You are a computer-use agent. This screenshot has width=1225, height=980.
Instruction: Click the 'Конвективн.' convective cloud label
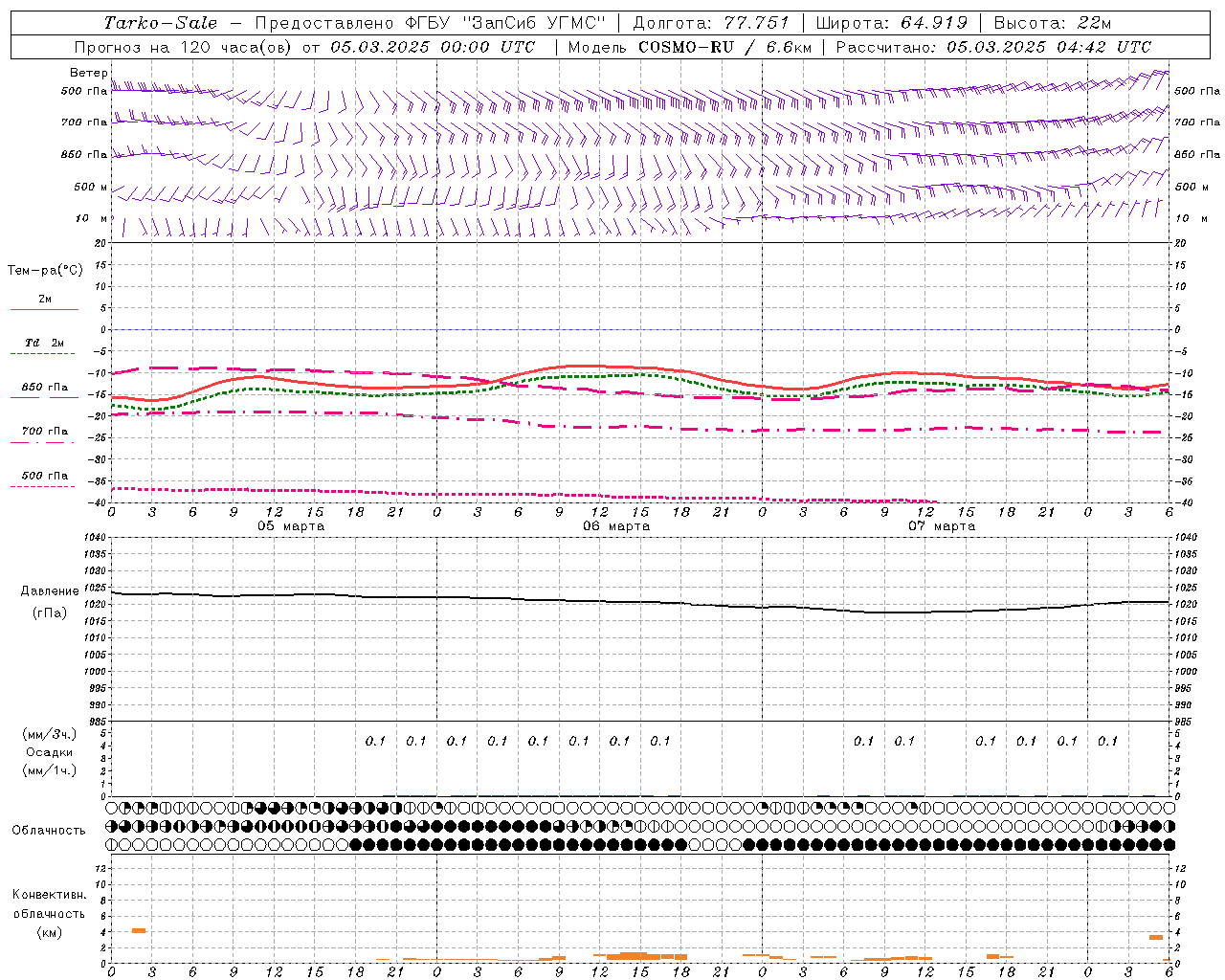click(x=49, y=895)
